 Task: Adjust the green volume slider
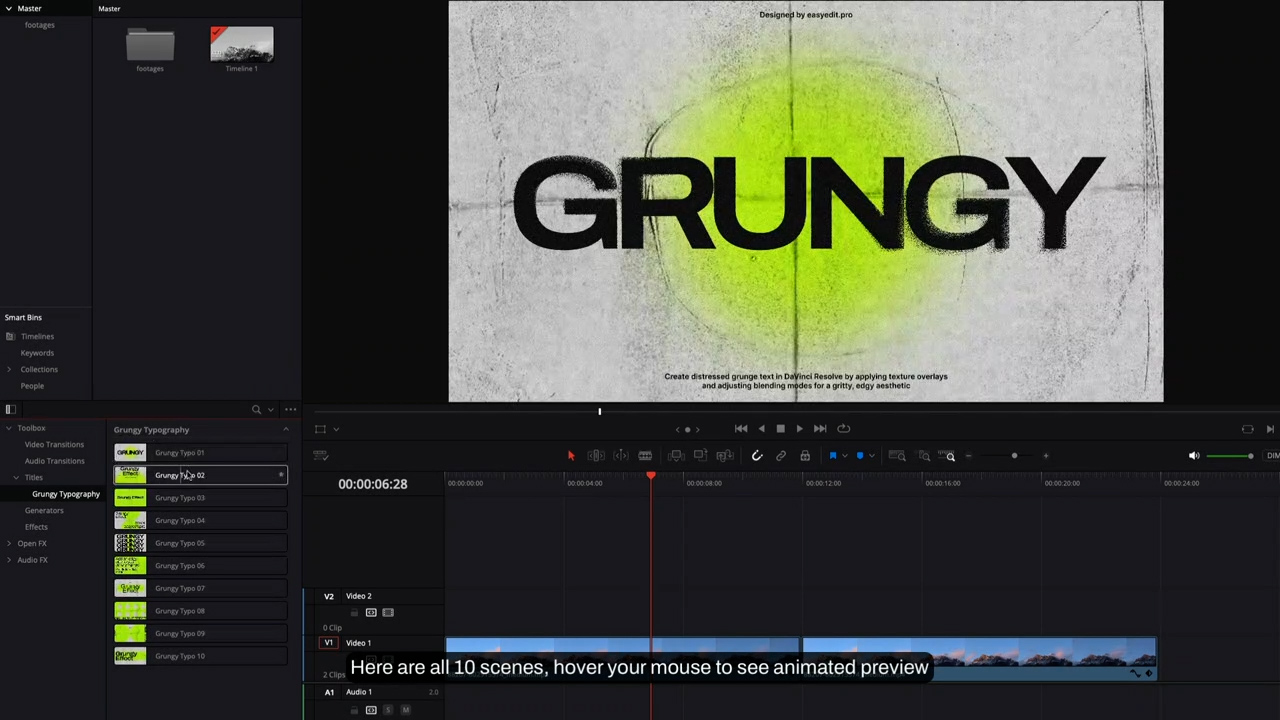1230,456
